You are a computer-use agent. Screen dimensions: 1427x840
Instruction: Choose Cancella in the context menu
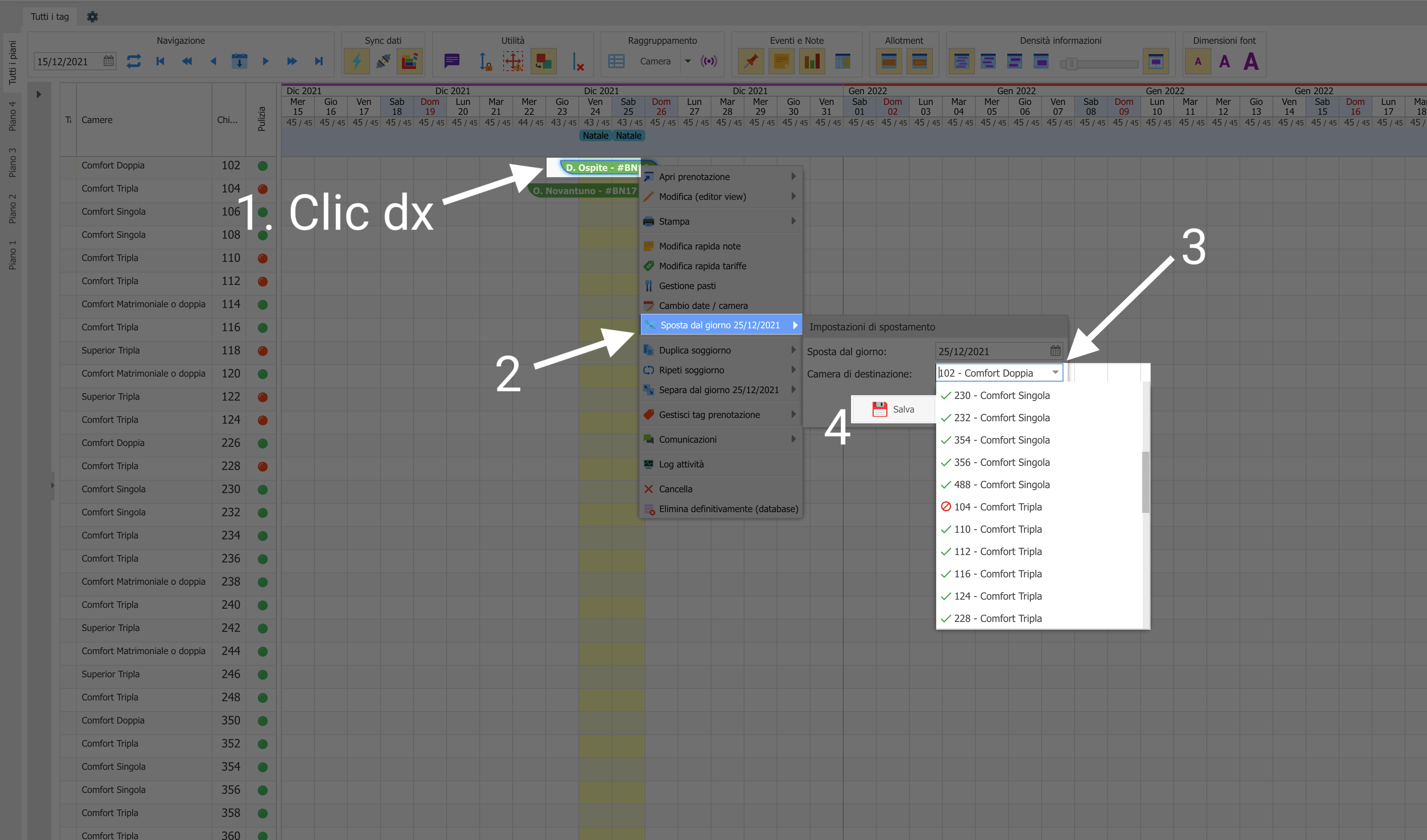[x=721, y=489]
